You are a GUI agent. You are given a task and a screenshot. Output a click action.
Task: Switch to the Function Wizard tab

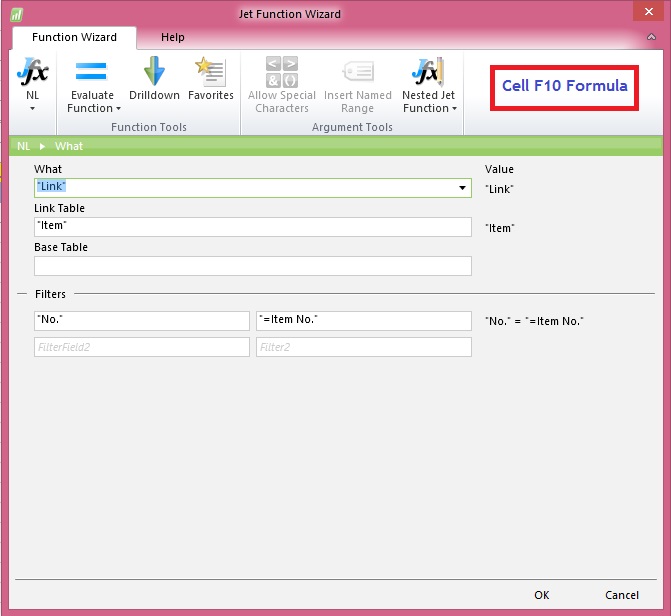[74, 37]
